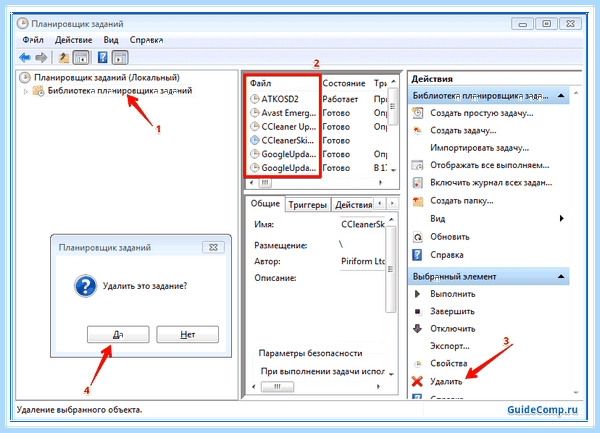Viewport: 600px width, 433px height.
Task: Click the ATKOSD2 task clock icon
Action: 254,99
